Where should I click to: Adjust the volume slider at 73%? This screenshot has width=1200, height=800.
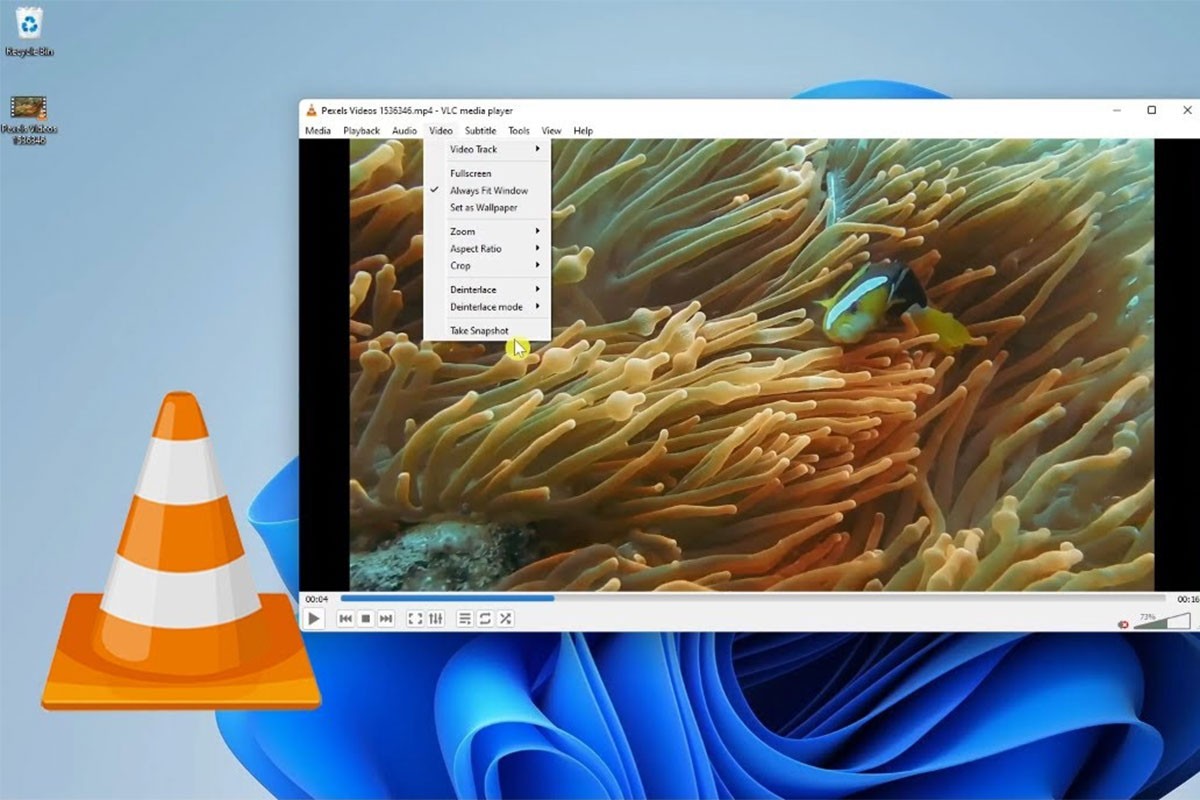tap(1162, 622)
